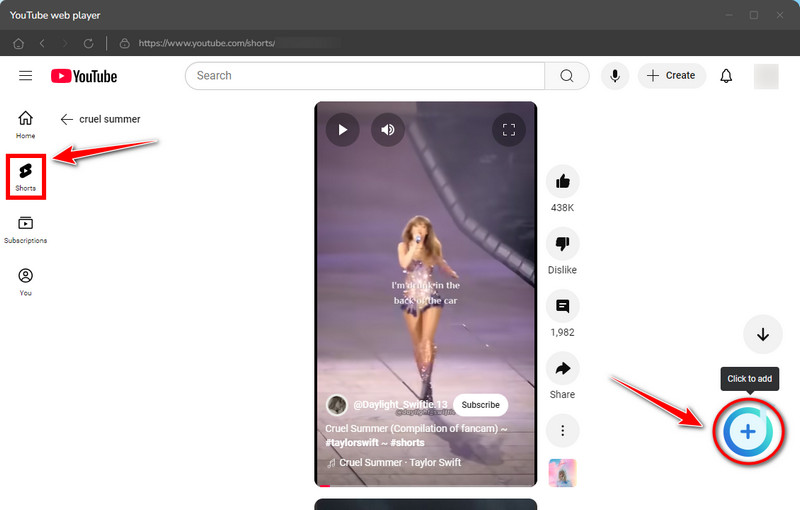Open the Shorts tab in sidebar
The width and height of the screenshot is (800, 510).
coord(25,176)
